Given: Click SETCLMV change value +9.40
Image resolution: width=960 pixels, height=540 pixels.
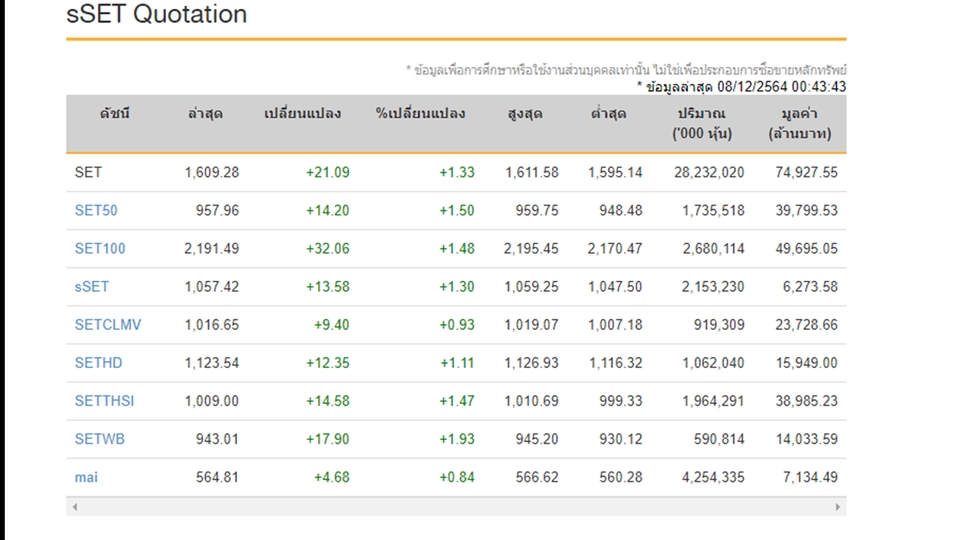Looking at the screenshot, I should [331, 324].
